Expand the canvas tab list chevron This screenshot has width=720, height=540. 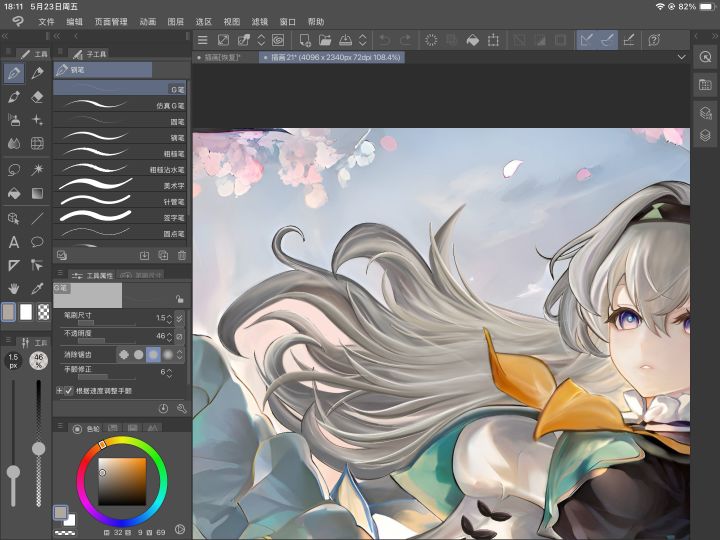(681, 57)
